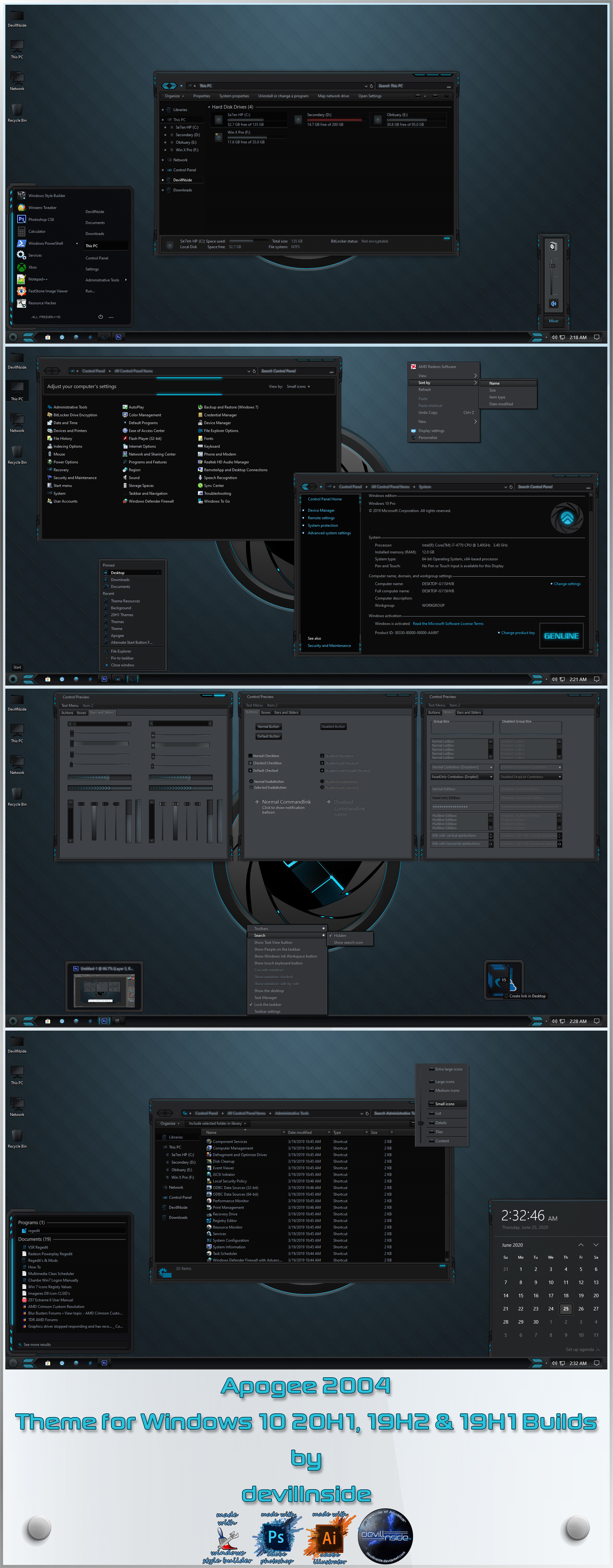Open Task Scheduler shortcut in the list
The height and width of the screenshot is (1568, 613).
pyautogui.click(x=221, y=1253)
